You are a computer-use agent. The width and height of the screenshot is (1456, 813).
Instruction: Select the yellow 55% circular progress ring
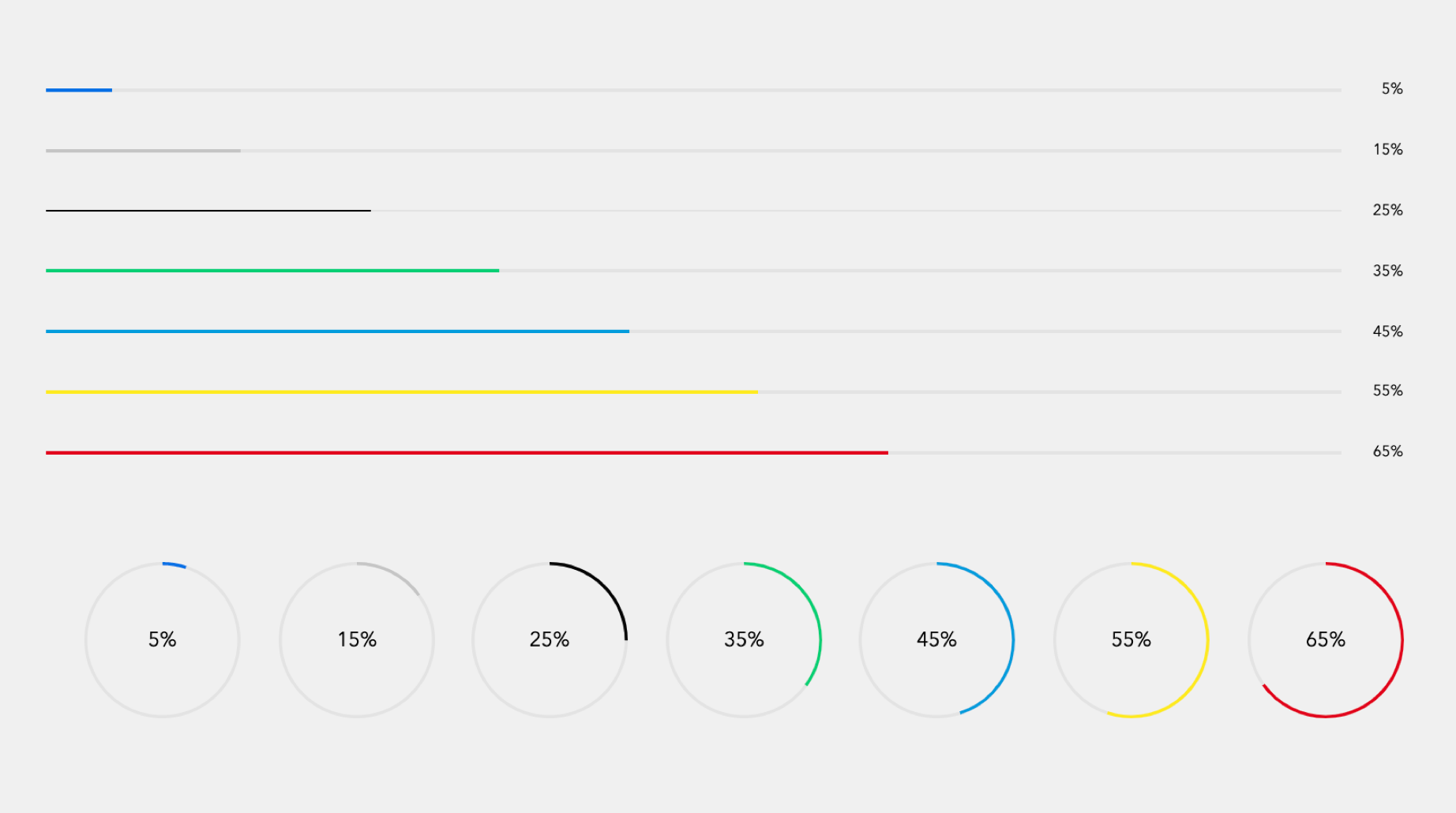tap(1131, 639)
